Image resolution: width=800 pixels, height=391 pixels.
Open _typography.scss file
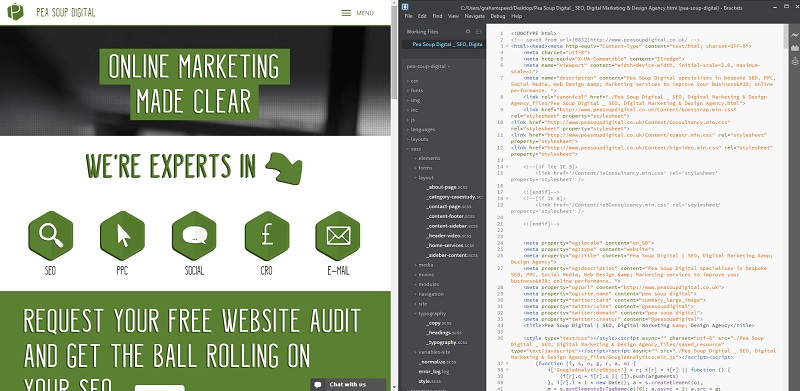point(446,343)
